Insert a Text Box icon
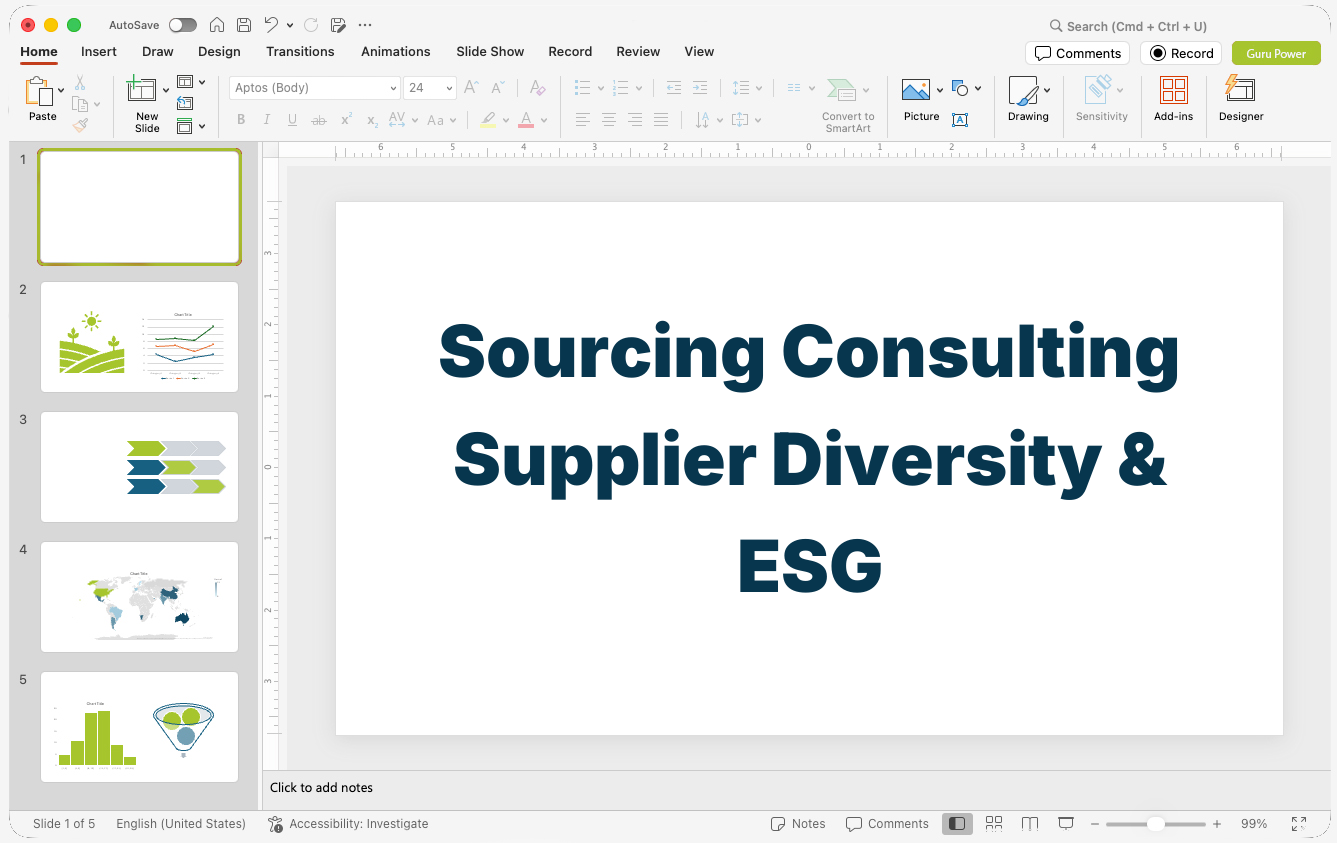This screenshot has height=843, width=1337. pos(960,120)
